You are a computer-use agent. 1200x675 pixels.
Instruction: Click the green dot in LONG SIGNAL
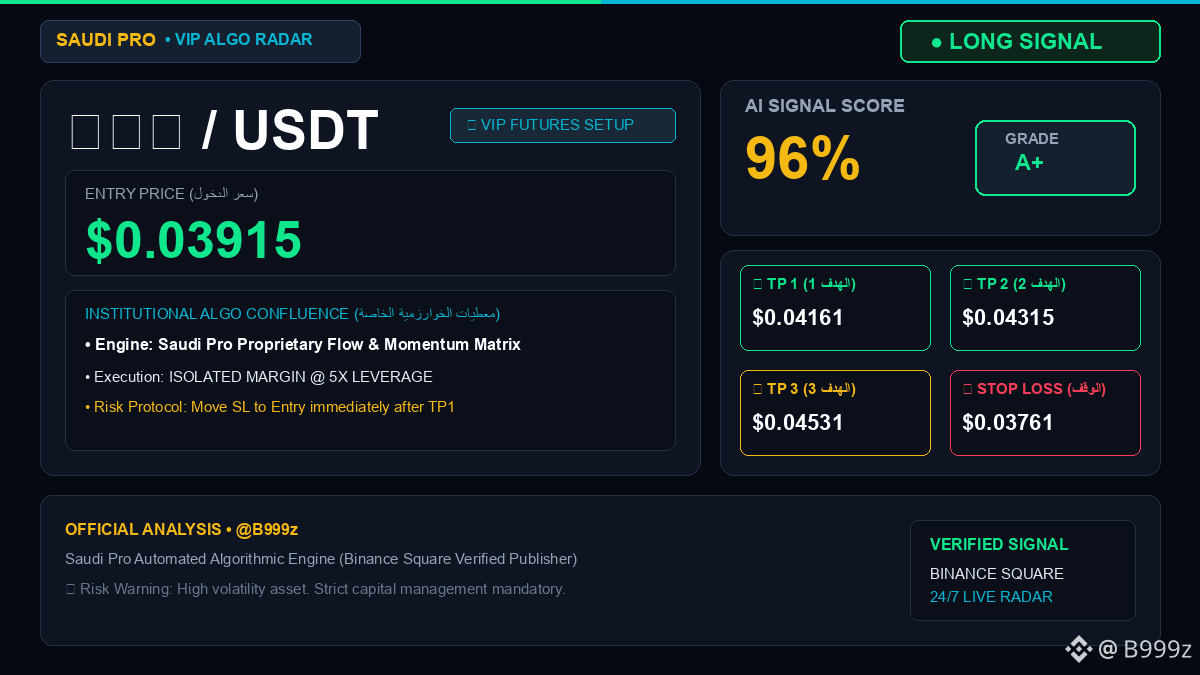(x=936, y=42)
